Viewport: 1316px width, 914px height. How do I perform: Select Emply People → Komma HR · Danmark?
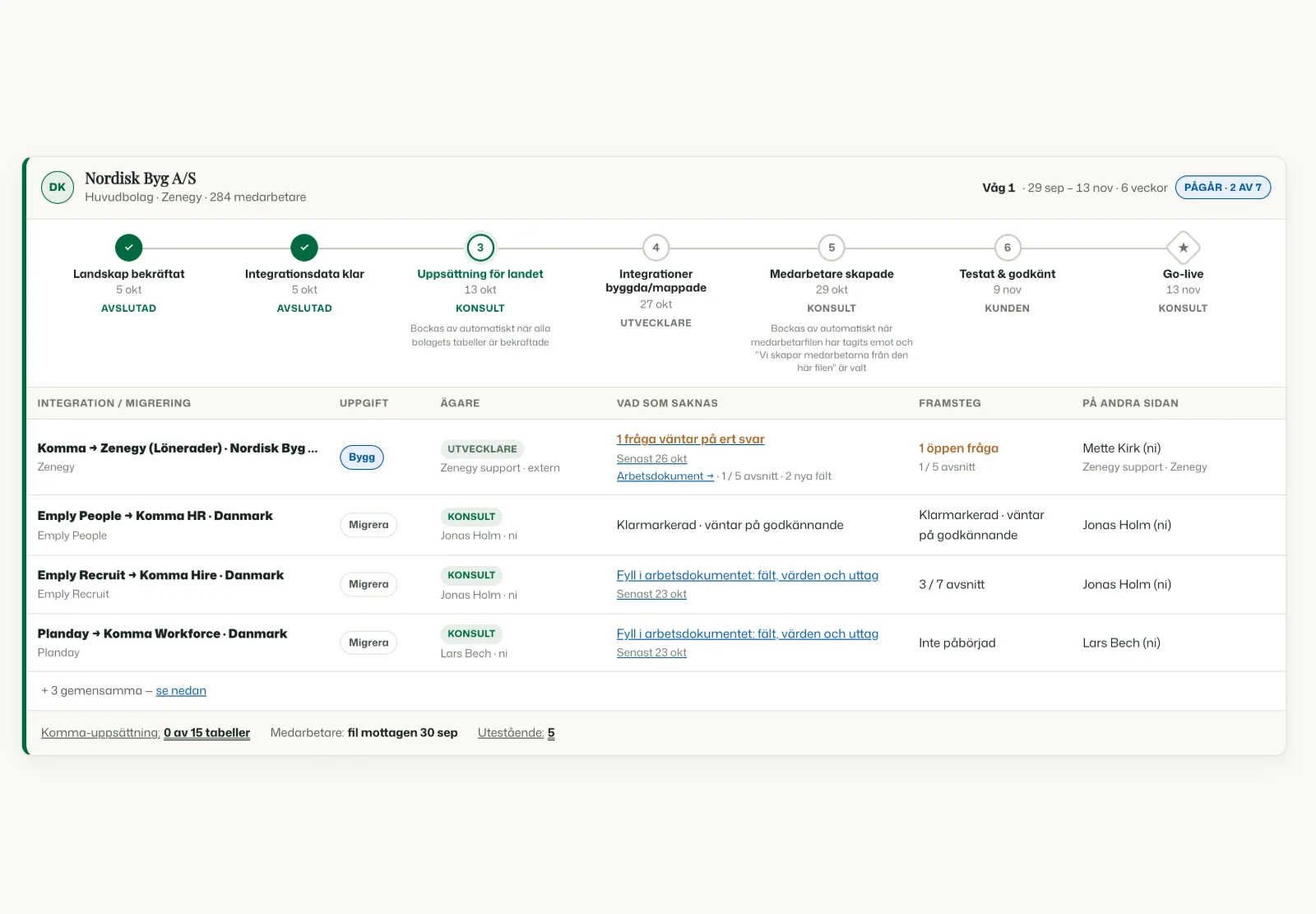[x=155, y=516]
